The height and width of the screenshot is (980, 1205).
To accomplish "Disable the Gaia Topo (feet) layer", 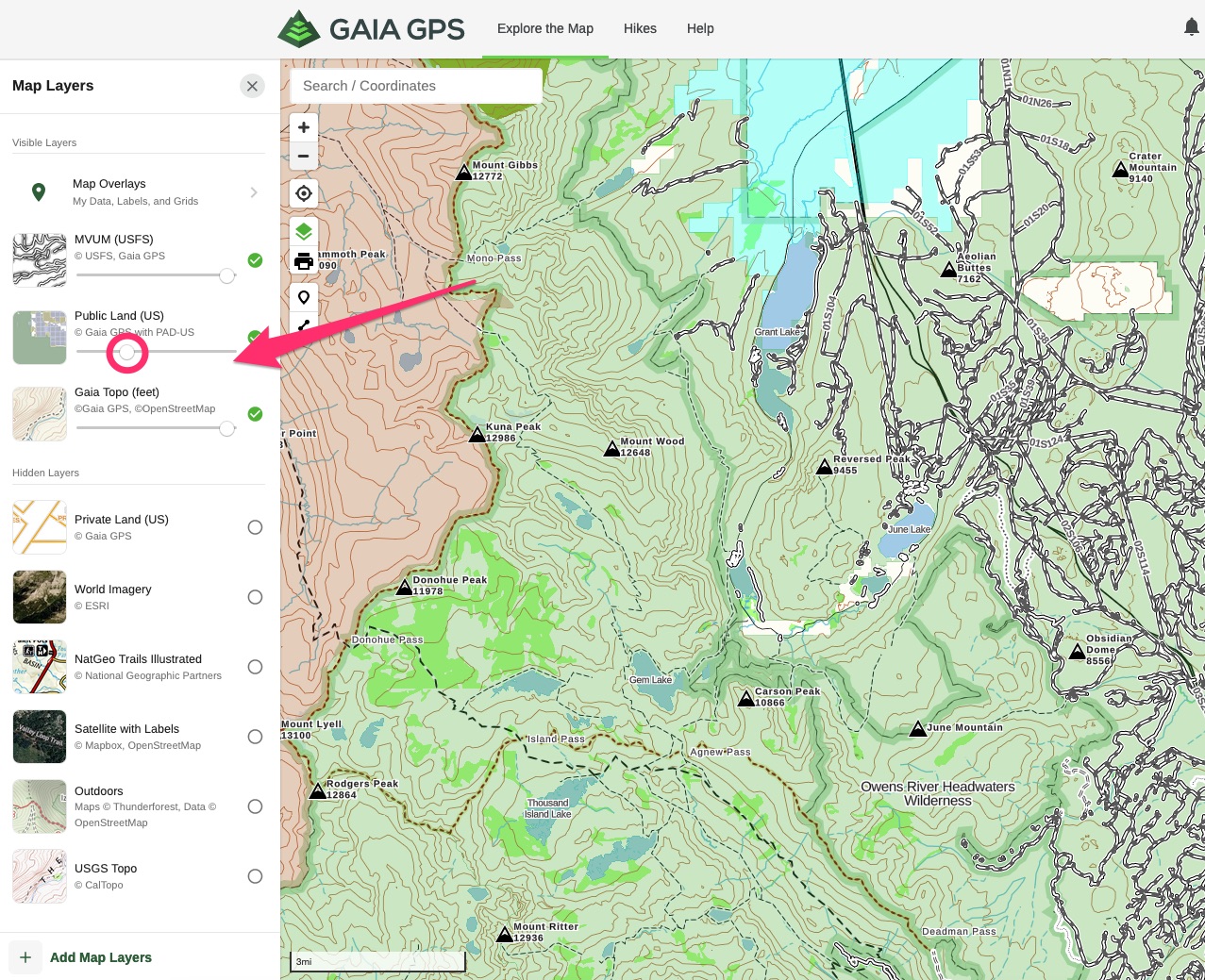I will [255, 414].
